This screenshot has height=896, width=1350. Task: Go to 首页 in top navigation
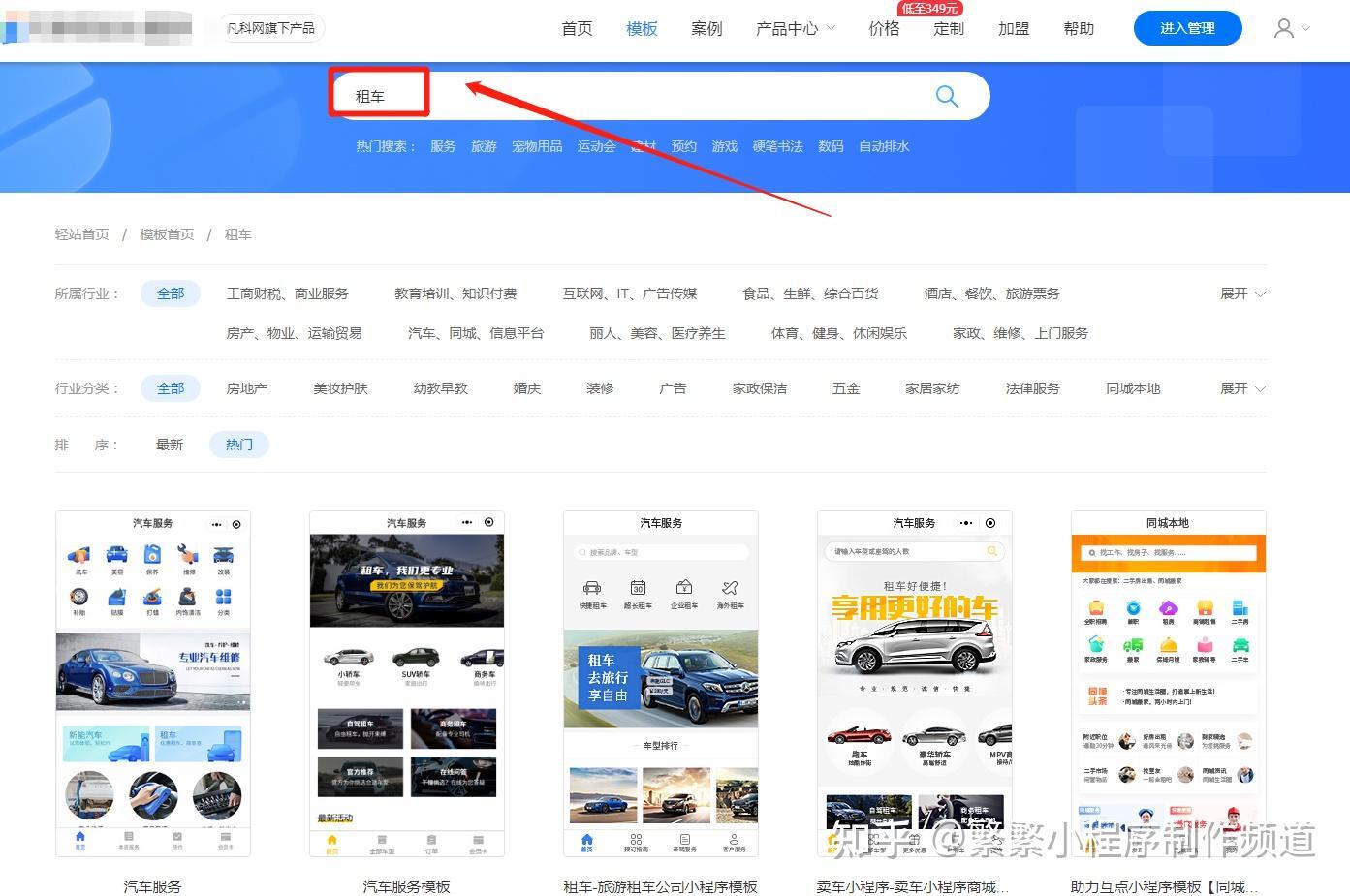point(577,29)
